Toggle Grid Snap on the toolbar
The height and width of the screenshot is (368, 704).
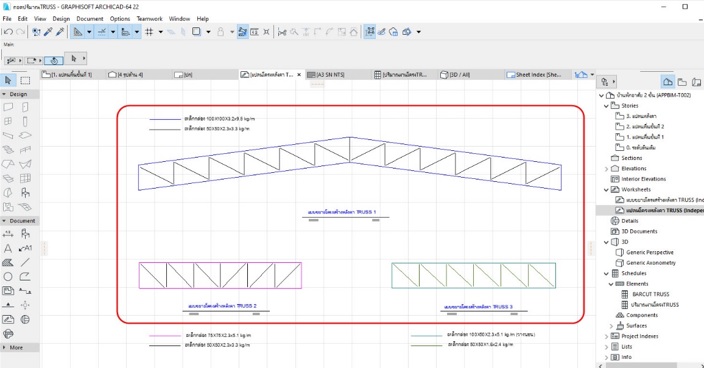150,32
